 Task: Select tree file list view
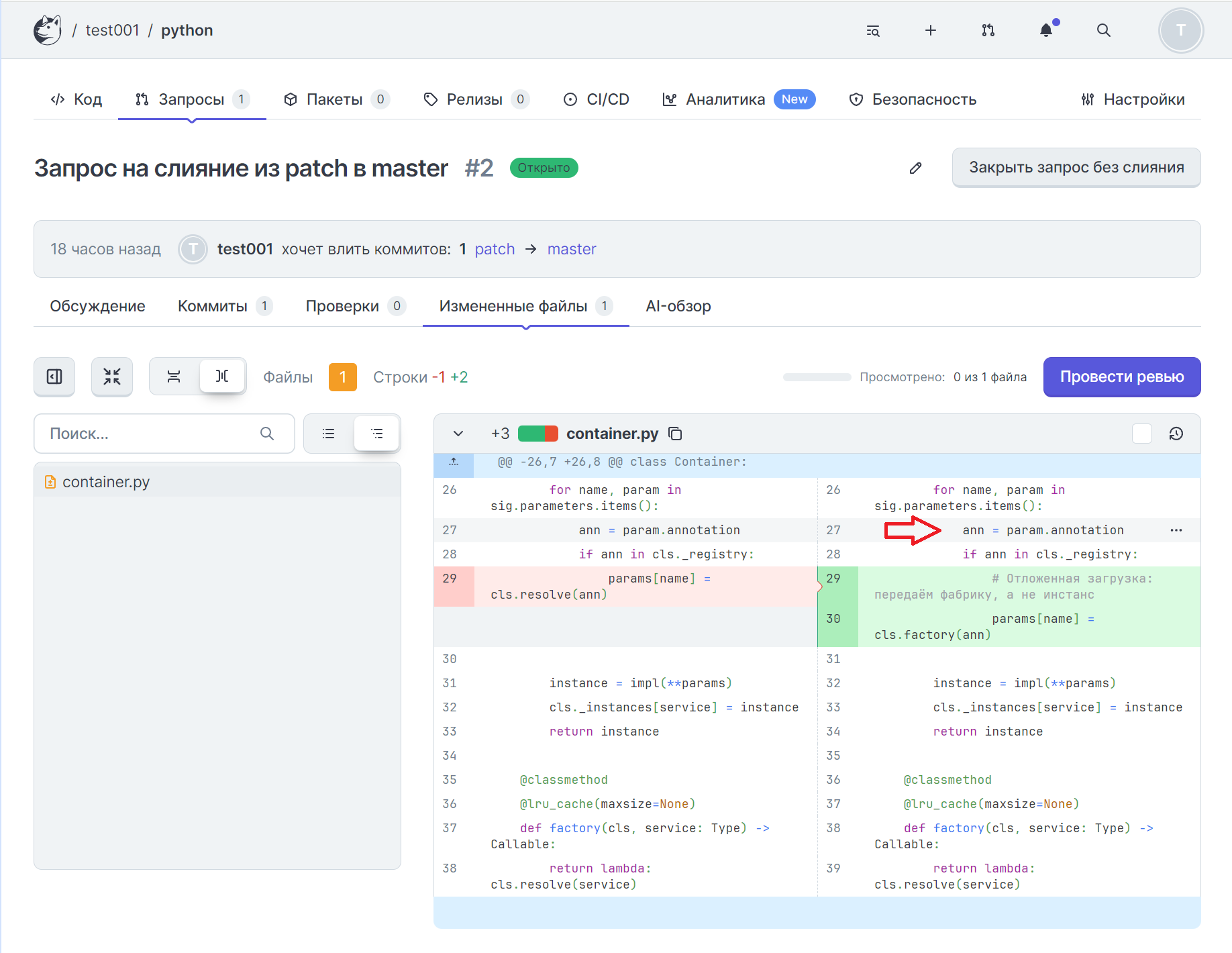pos(377,434)
